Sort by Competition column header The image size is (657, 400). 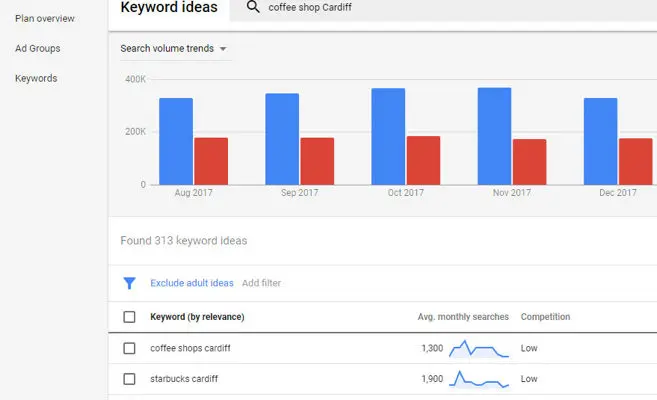click(x=546, y=317)
